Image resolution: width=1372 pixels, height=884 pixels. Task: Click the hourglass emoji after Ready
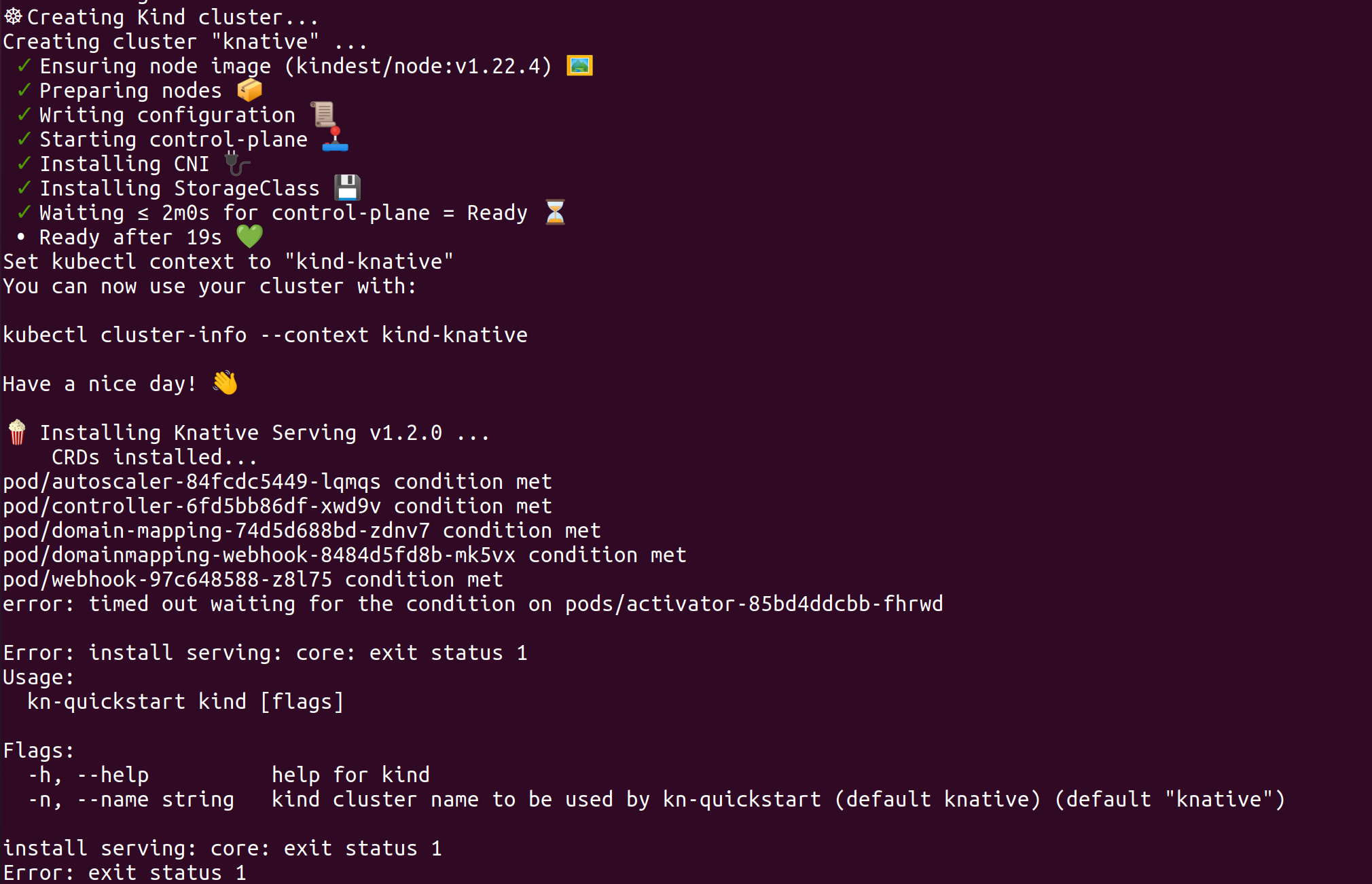click(x=555, y=212)
